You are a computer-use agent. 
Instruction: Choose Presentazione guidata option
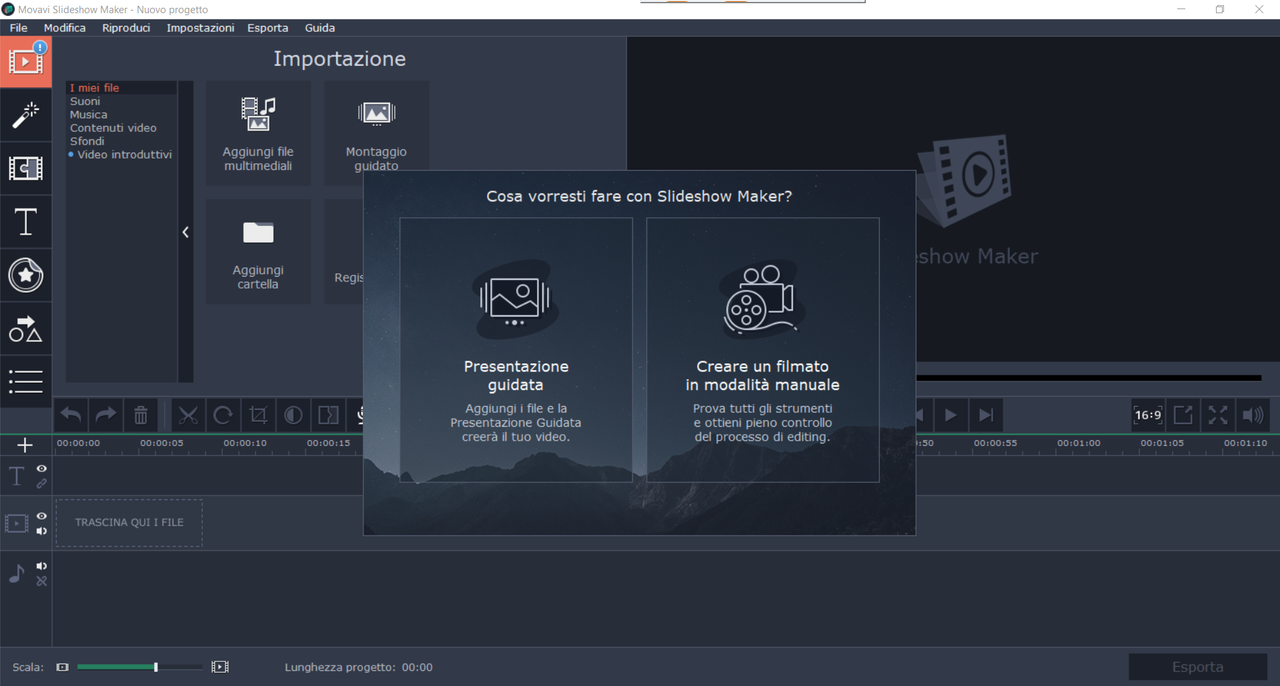tap(516, 350)
